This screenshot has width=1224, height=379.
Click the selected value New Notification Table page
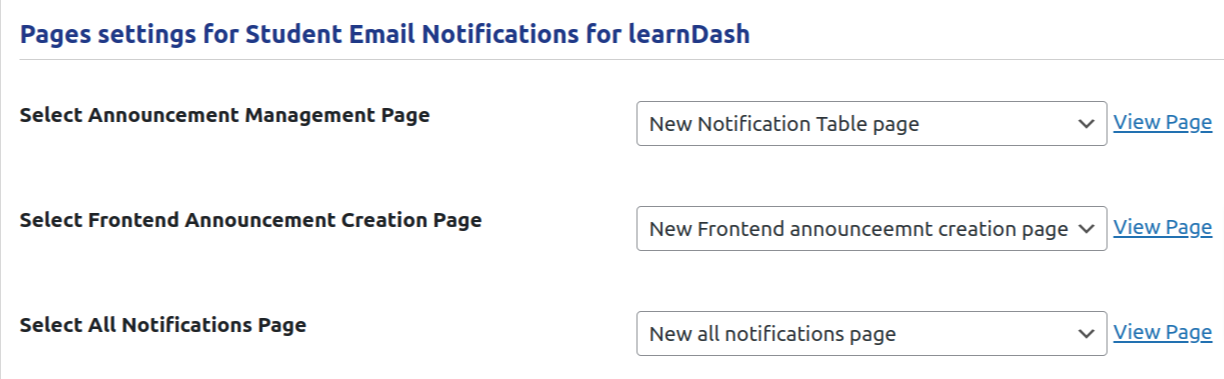coord(784,124)
